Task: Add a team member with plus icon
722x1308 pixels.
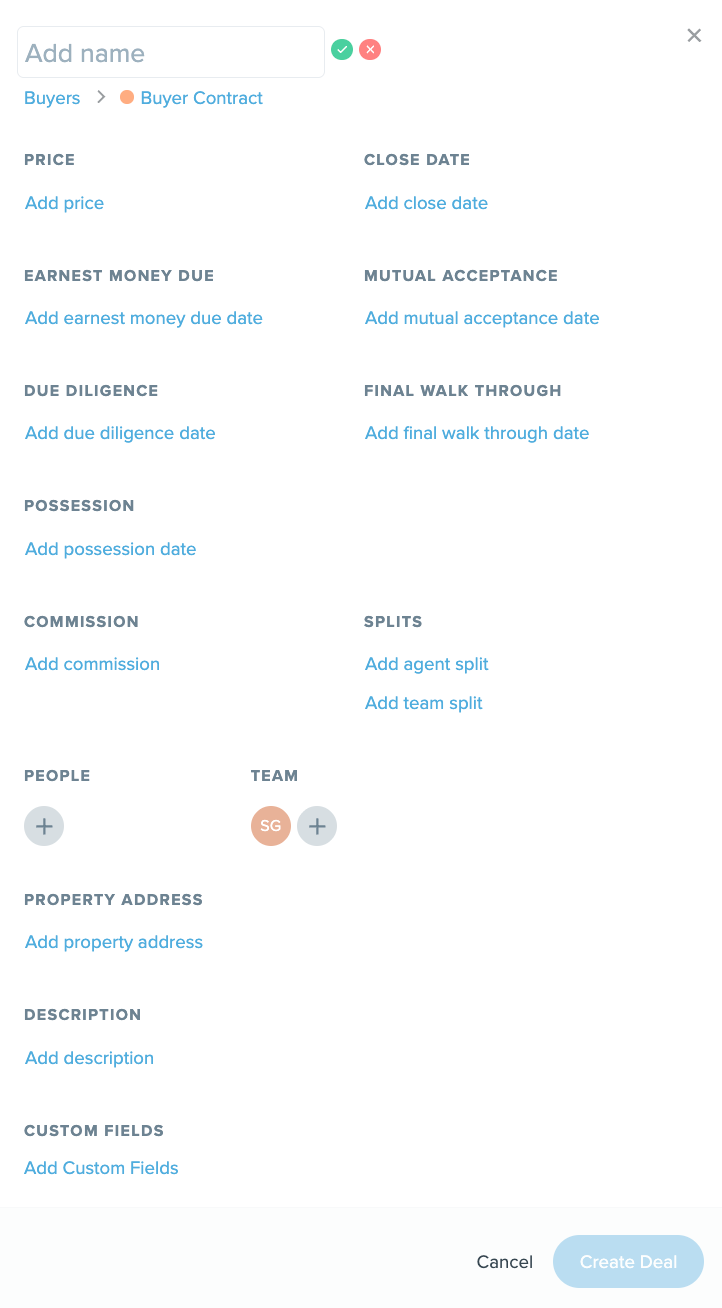Action: tap(317, 826)
